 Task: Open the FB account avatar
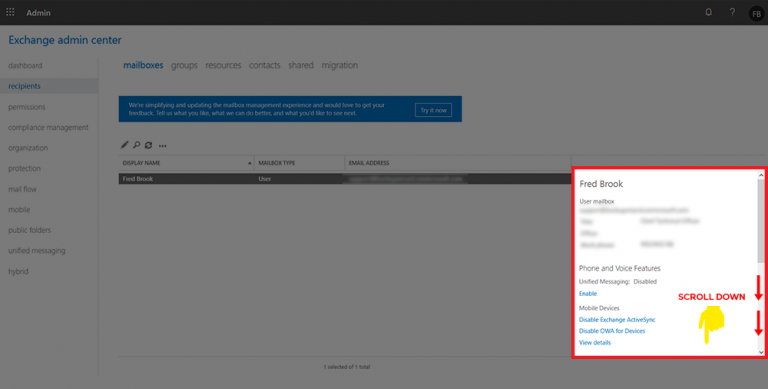coord(756,13)
